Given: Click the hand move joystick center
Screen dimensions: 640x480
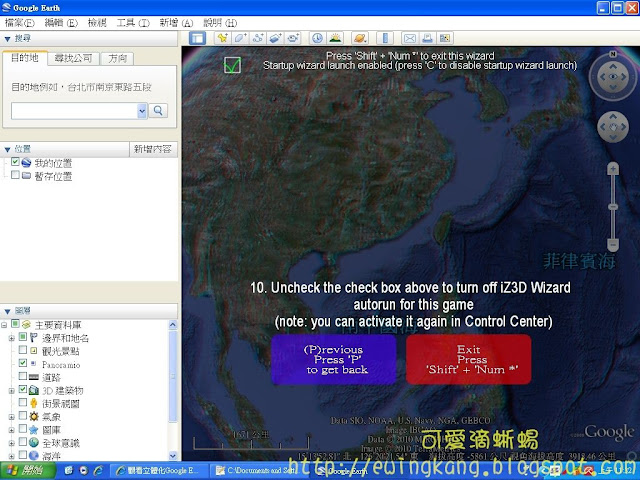Looking at the screenshot, I should pos(613,127).
